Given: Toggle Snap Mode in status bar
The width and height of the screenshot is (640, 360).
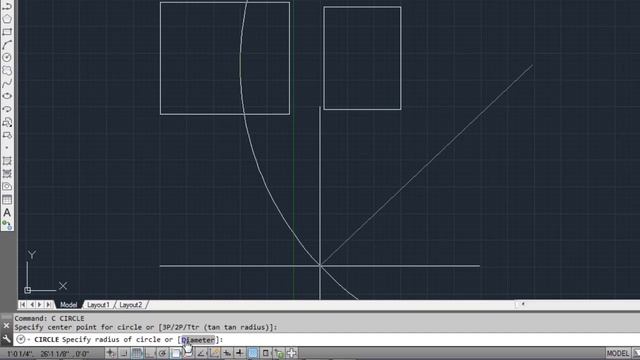Looking at the screenshot, I should pyautogui.click(x=124, y=353).
